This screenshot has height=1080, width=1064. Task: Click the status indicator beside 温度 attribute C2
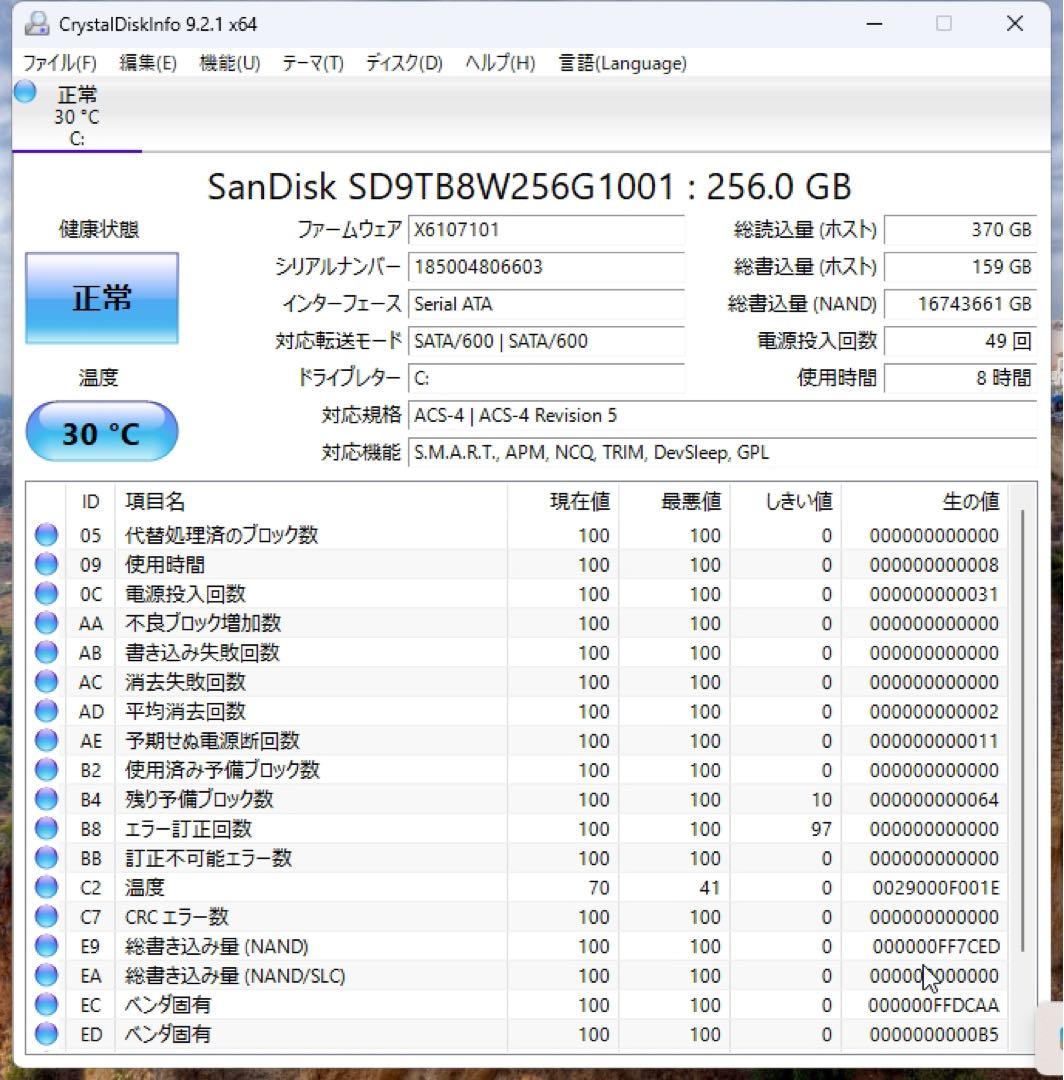pyautogui.click(x=46, y=887)
